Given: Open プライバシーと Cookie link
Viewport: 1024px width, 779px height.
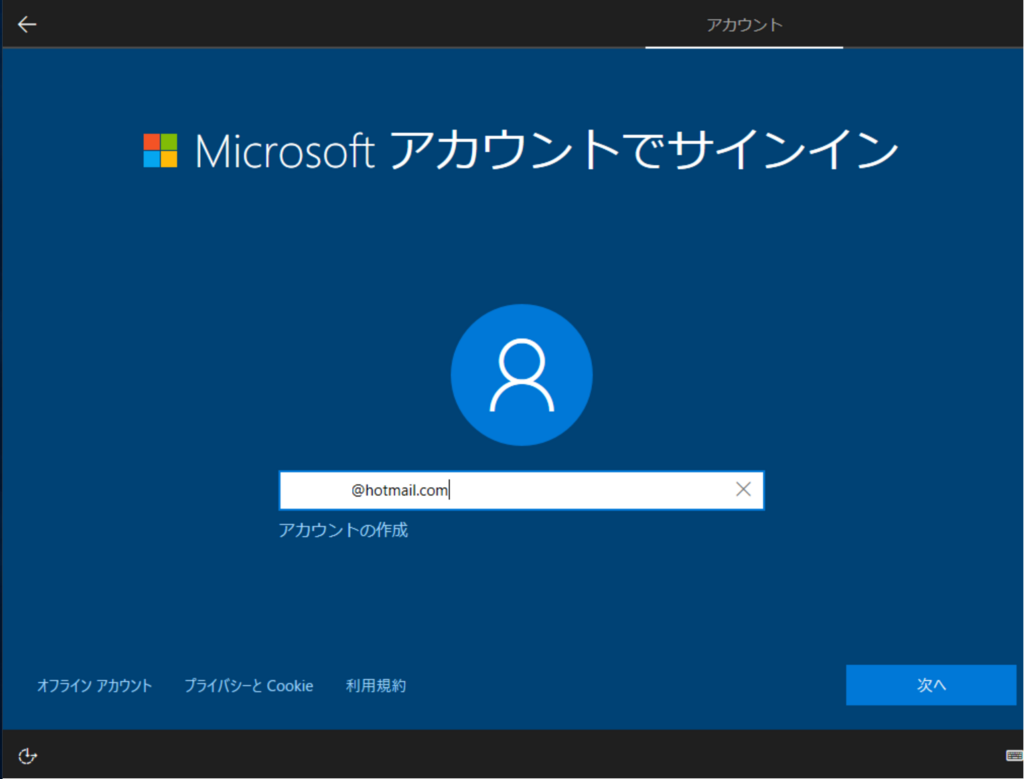Looking at the screenshot, I should [249, 686].
